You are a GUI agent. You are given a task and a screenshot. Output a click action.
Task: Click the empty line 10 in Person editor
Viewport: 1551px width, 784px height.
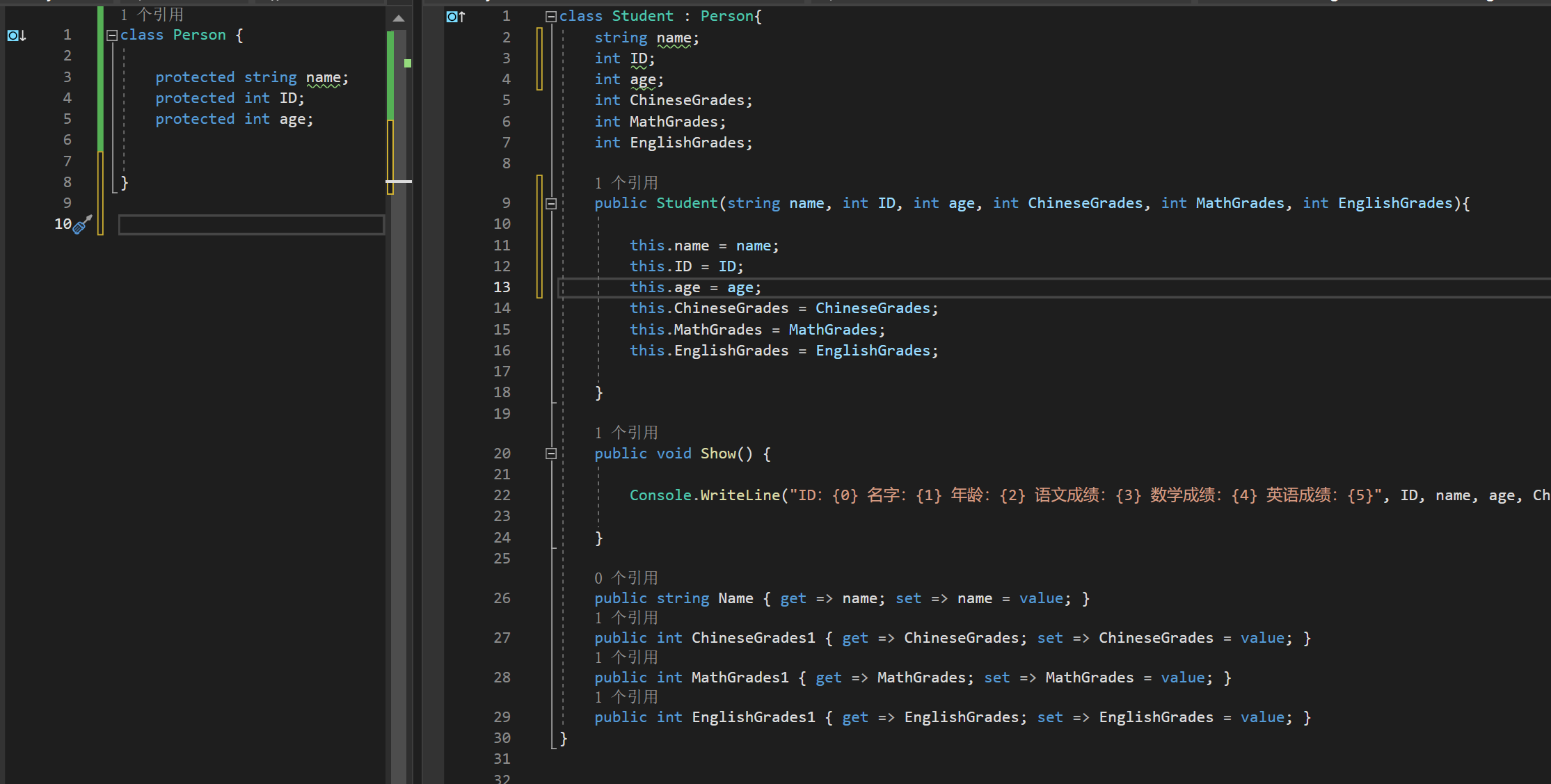(x=250, y=225)
